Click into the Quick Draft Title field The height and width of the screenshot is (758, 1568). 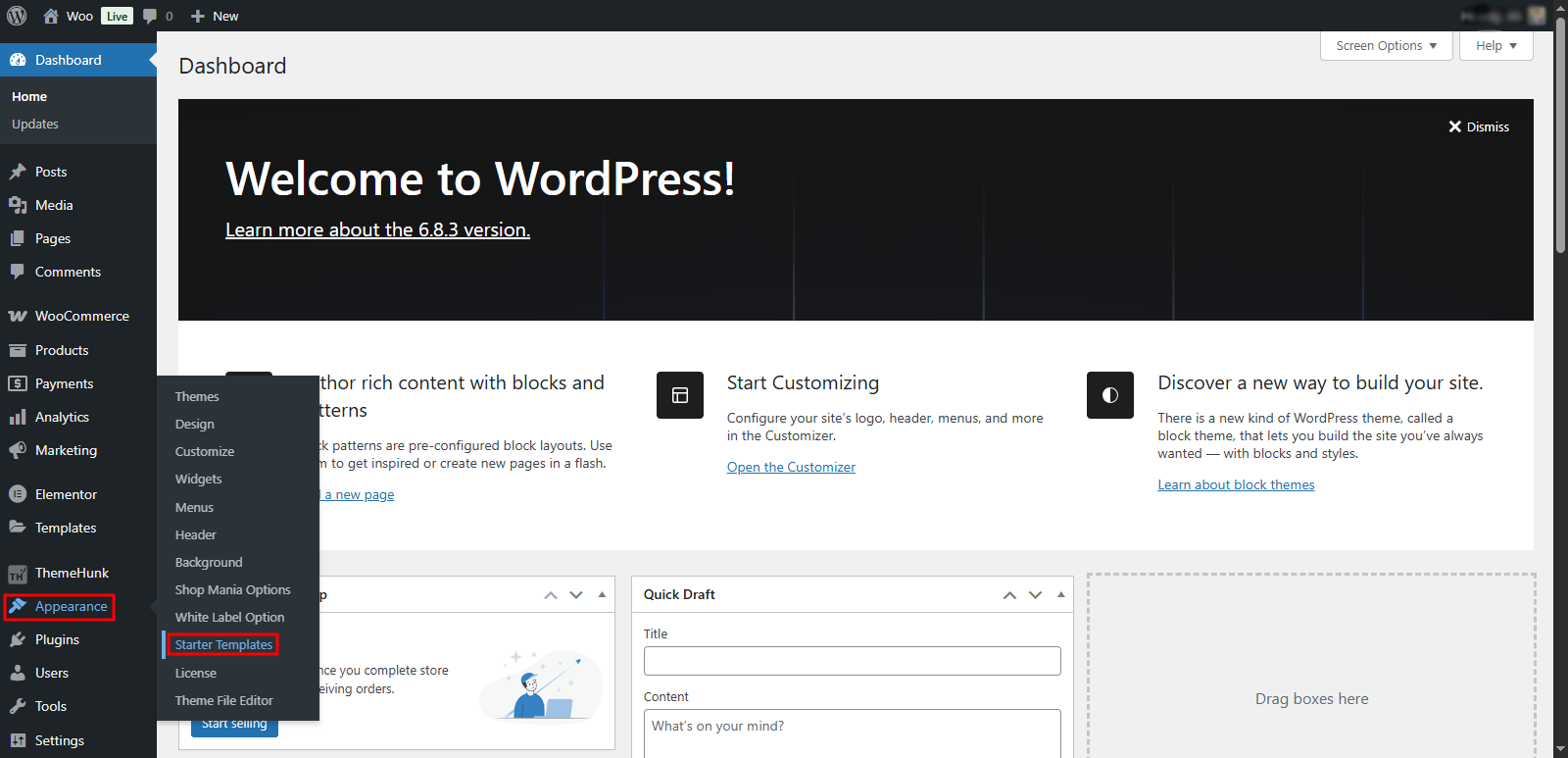pos(852,661)
